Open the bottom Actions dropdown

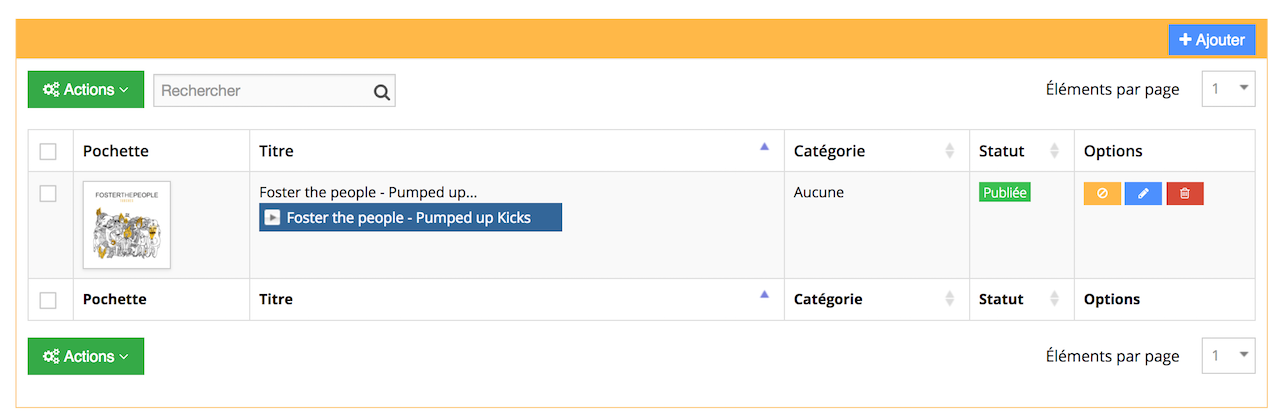[86, 356]
